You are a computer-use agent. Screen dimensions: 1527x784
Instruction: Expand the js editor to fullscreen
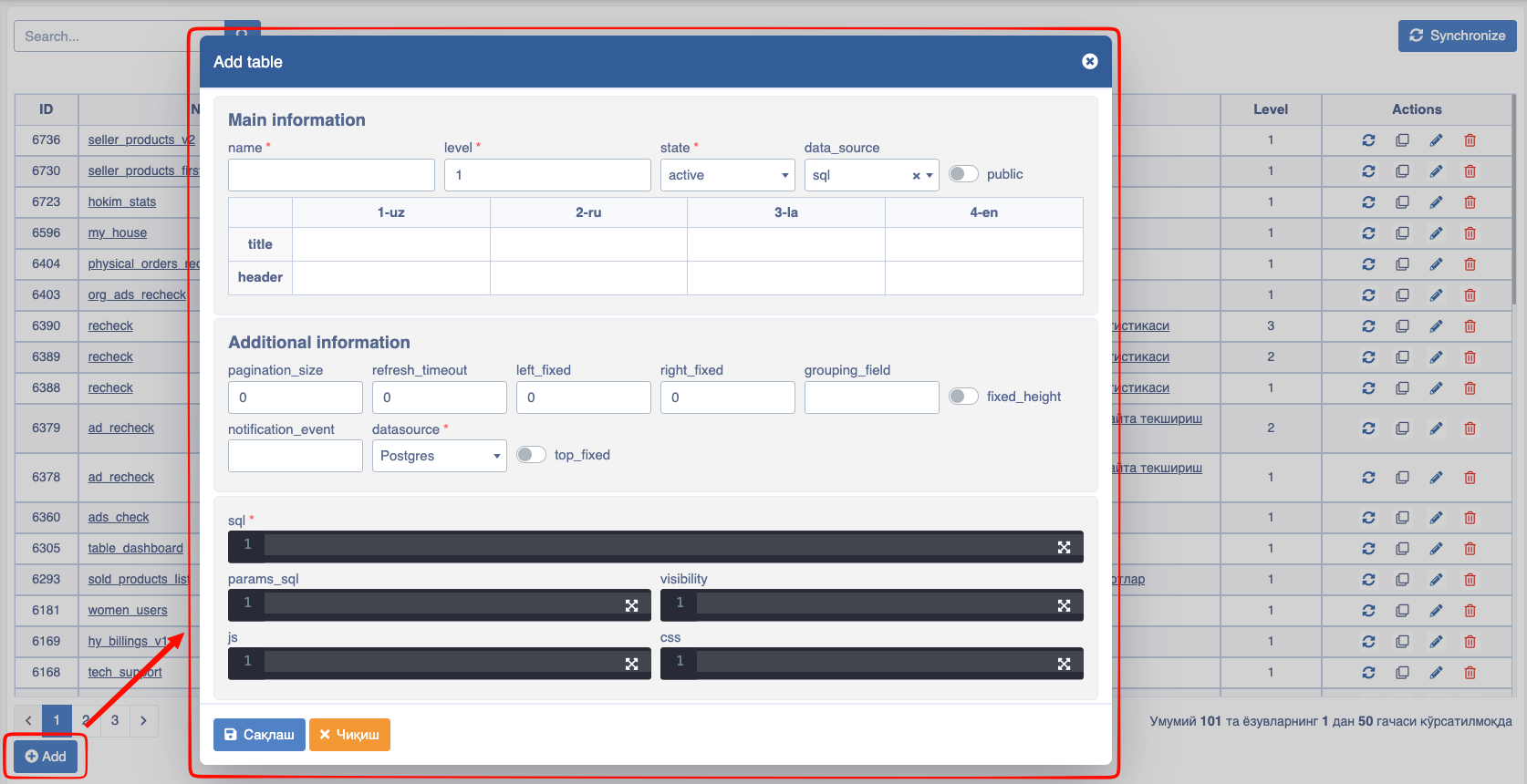tap(631, 664)
